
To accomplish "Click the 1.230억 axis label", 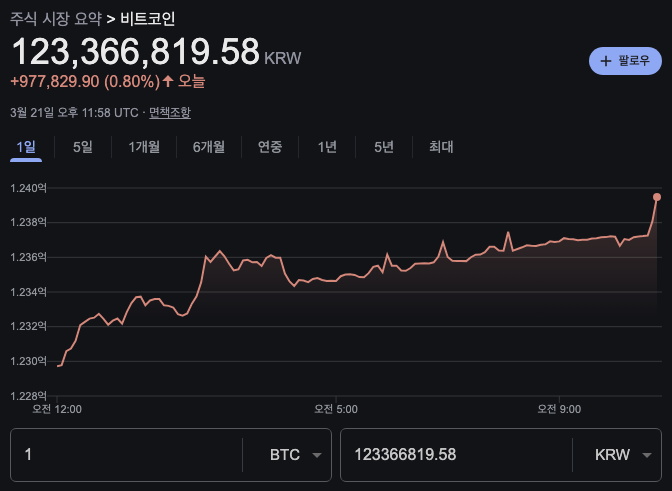I will click(x=28, y=361).
